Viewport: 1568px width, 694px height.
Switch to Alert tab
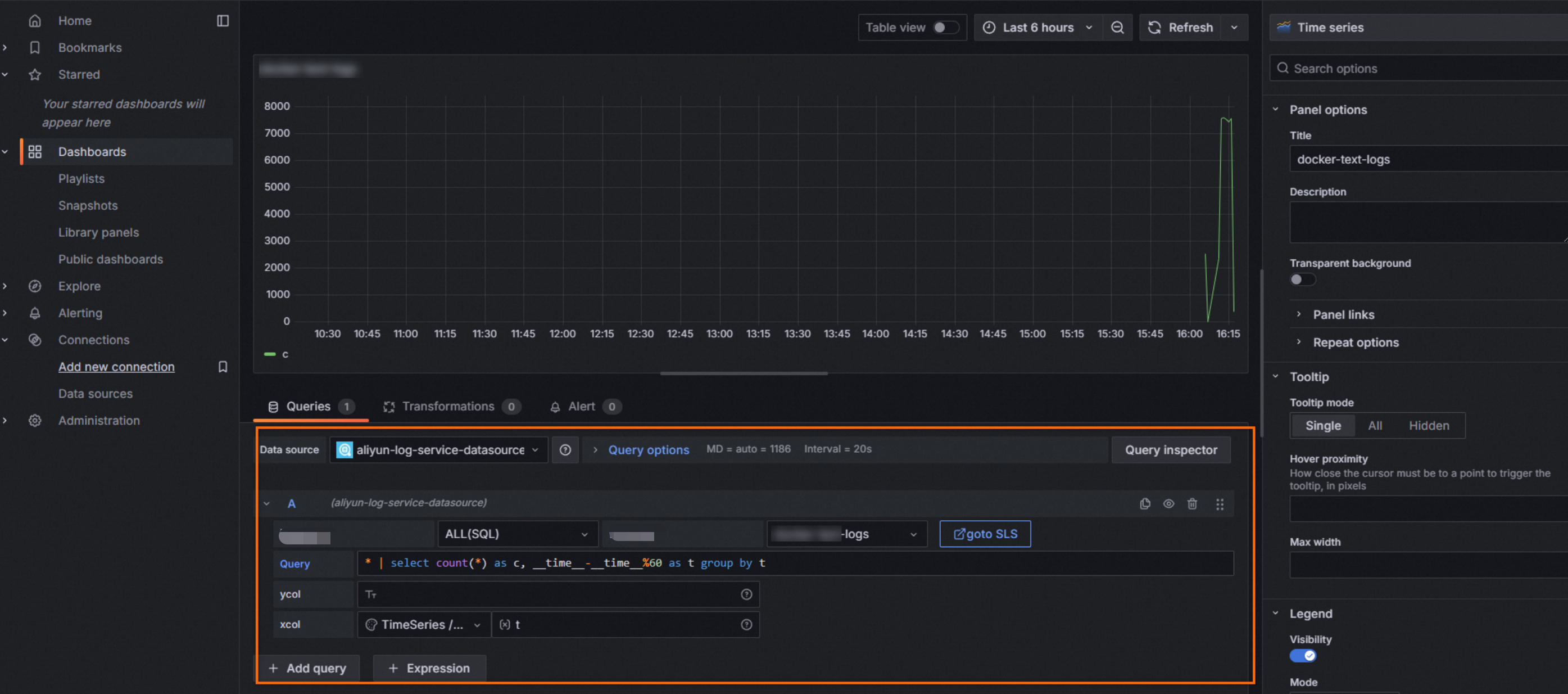click(x=585, y=407)
